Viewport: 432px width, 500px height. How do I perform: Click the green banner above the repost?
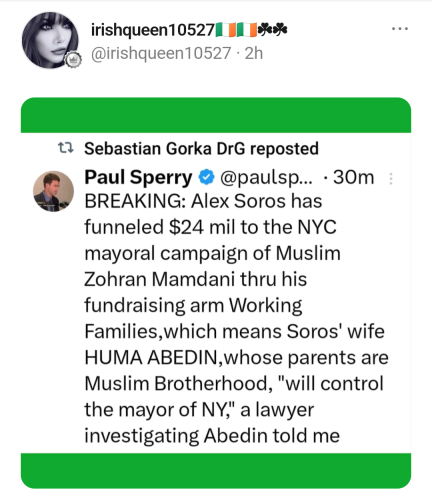pyautogui.click(x=216, y=115)
